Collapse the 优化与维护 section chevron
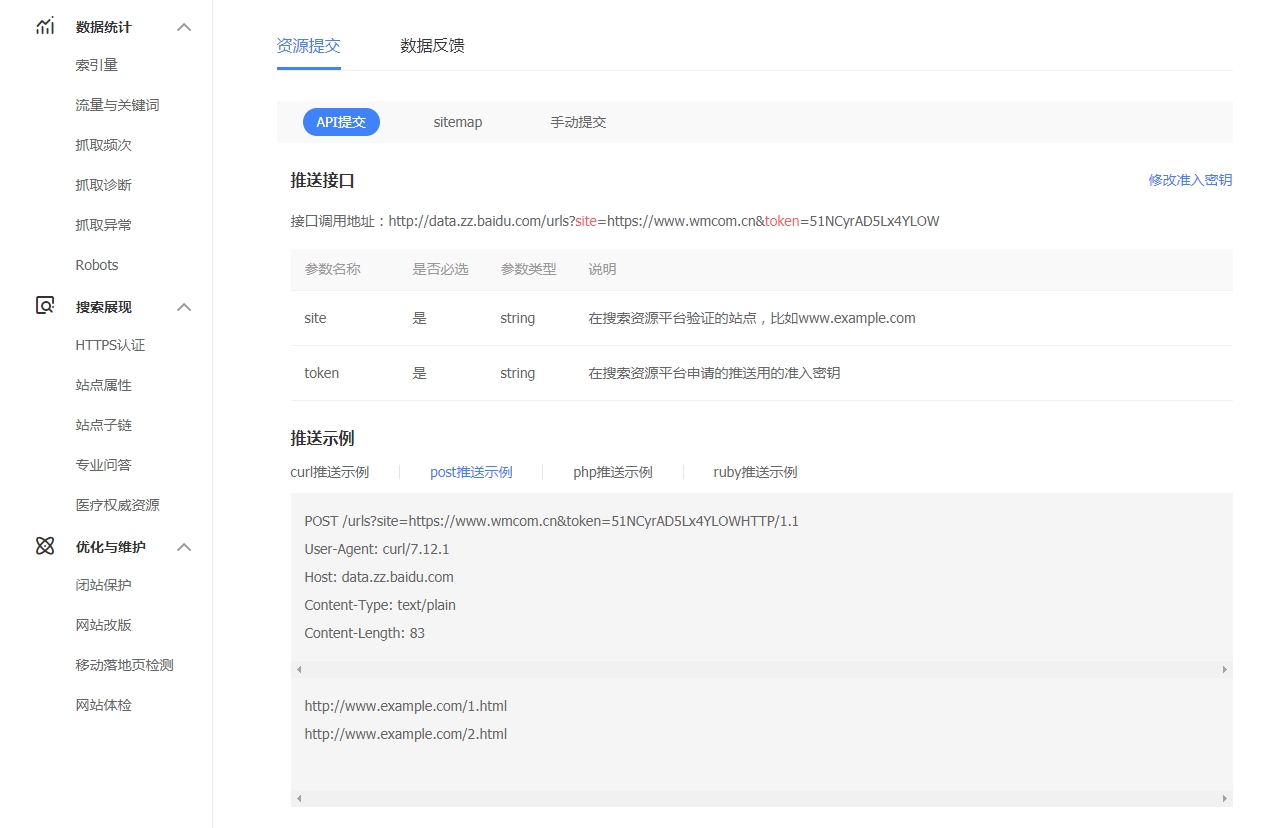This screenshot has height=828, width=1272. tap(184, 547)
